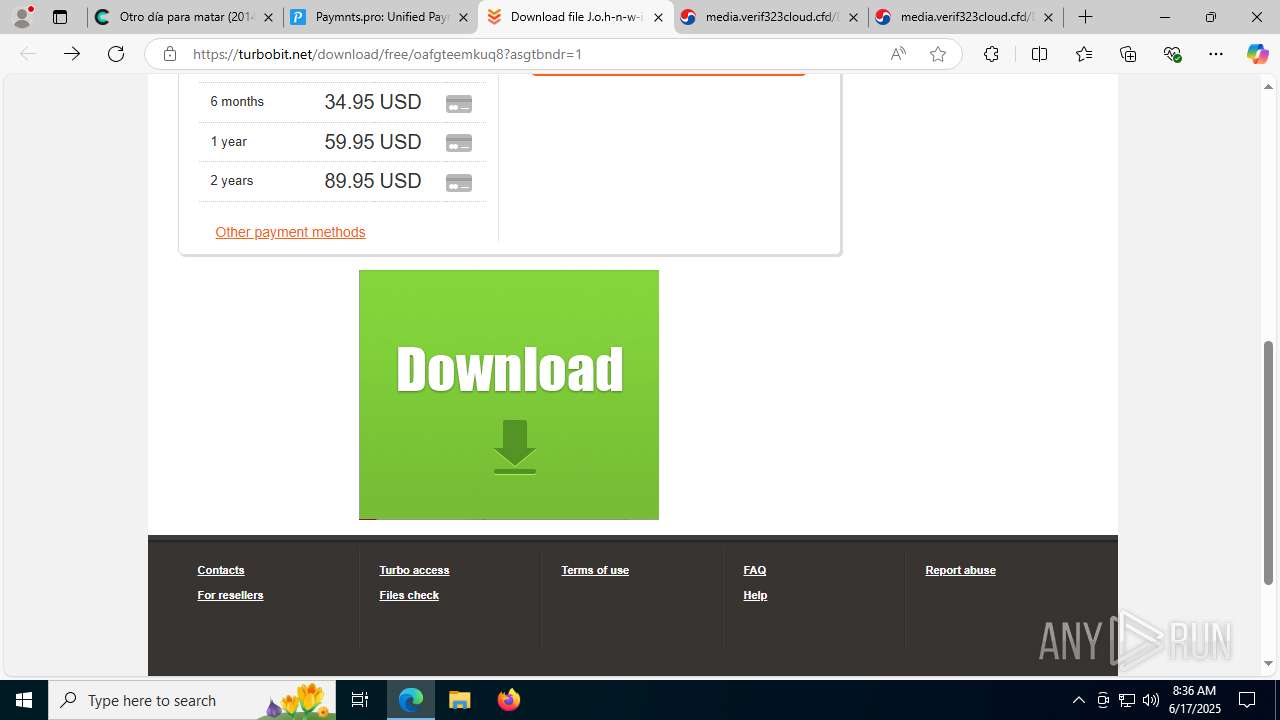Click the scrollbar down arrow
This screenshot has width=1280, height=720.
coord(1269,663)
